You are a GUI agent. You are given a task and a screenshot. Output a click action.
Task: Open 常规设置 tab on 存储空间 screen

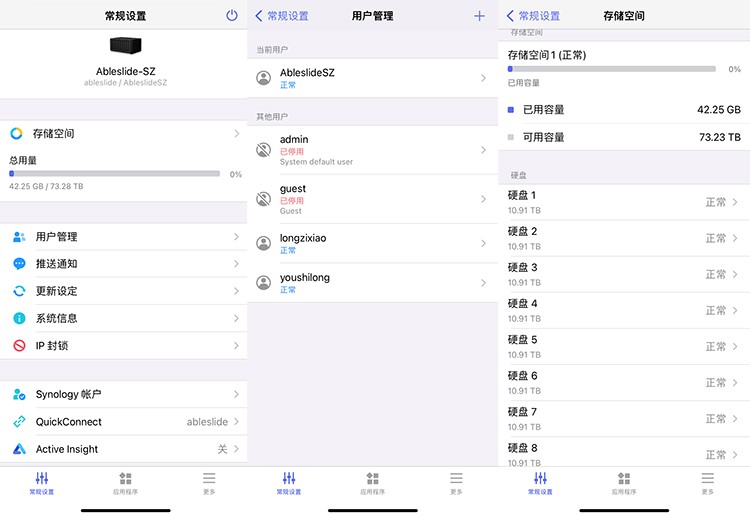tap(540, 483)
